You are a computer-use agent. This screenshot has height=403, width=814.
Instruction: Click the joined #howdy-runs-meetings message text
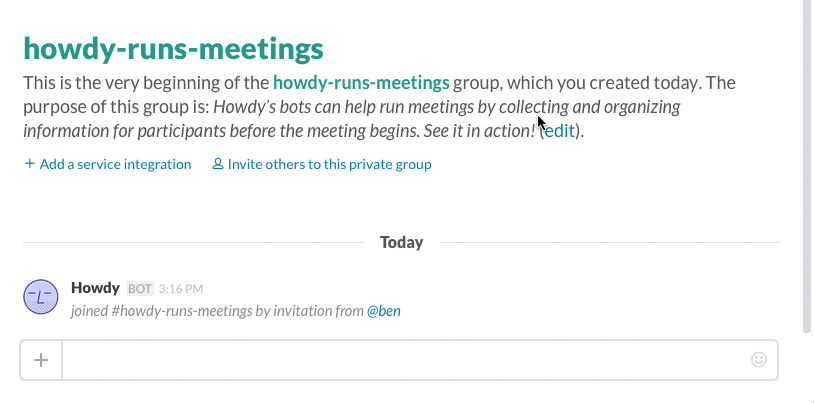(218, 311)
